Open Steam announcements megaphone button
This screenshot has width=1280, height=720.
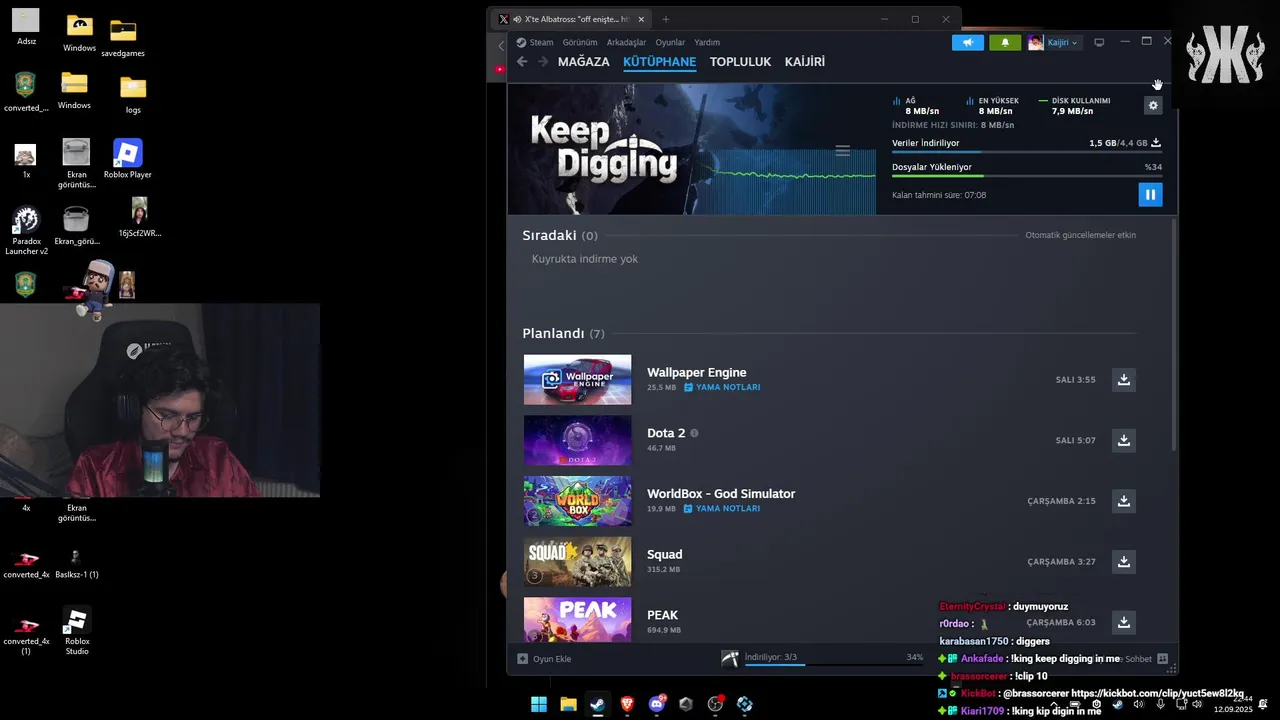968,42
